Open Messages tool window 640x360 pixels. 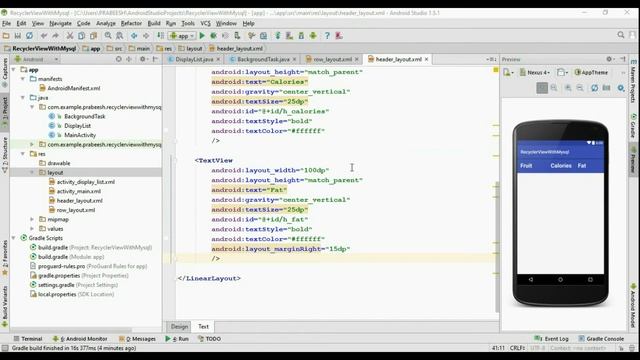(x=137, y=339)
